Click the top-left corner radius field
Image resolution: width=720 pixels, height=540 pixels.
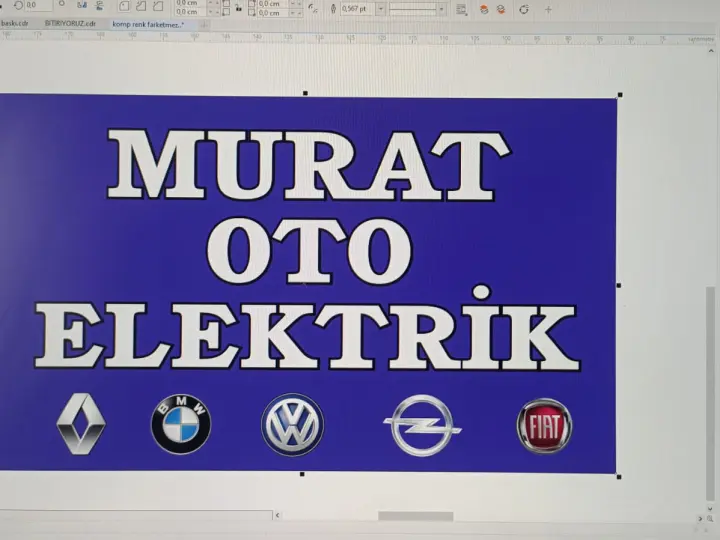[191, 3]
